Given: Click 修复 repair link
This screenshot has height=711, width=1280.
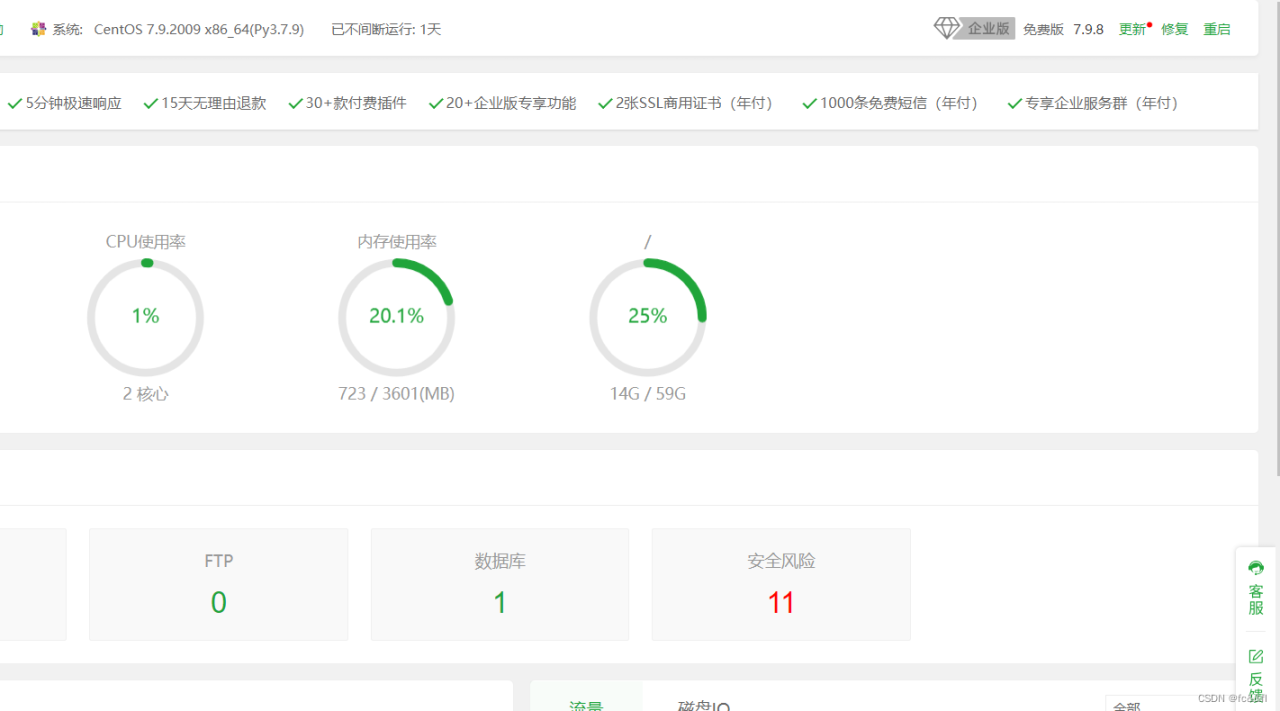Looking at the screenshot, I should (x=1175, y=29).
